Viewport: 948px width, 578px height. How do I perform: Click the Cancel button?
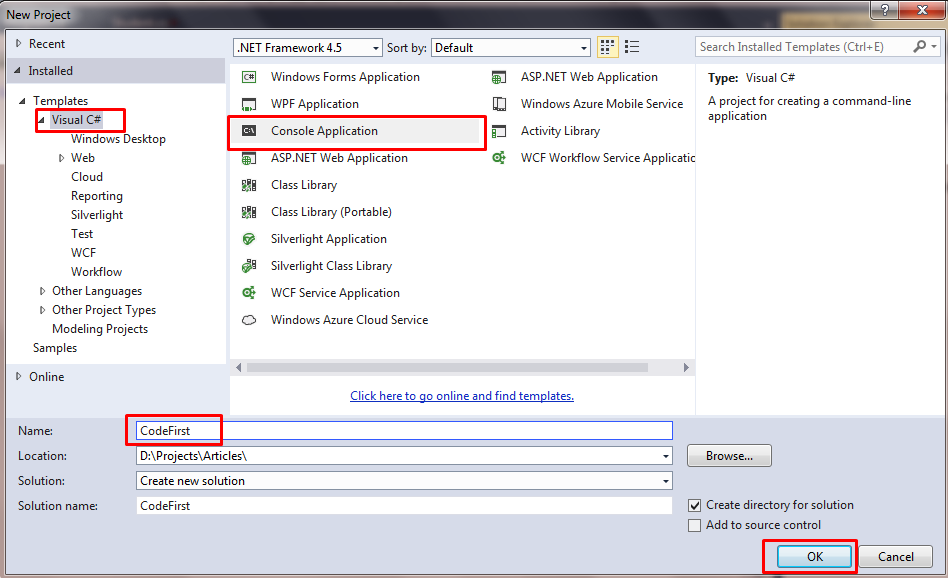[895, 556]
